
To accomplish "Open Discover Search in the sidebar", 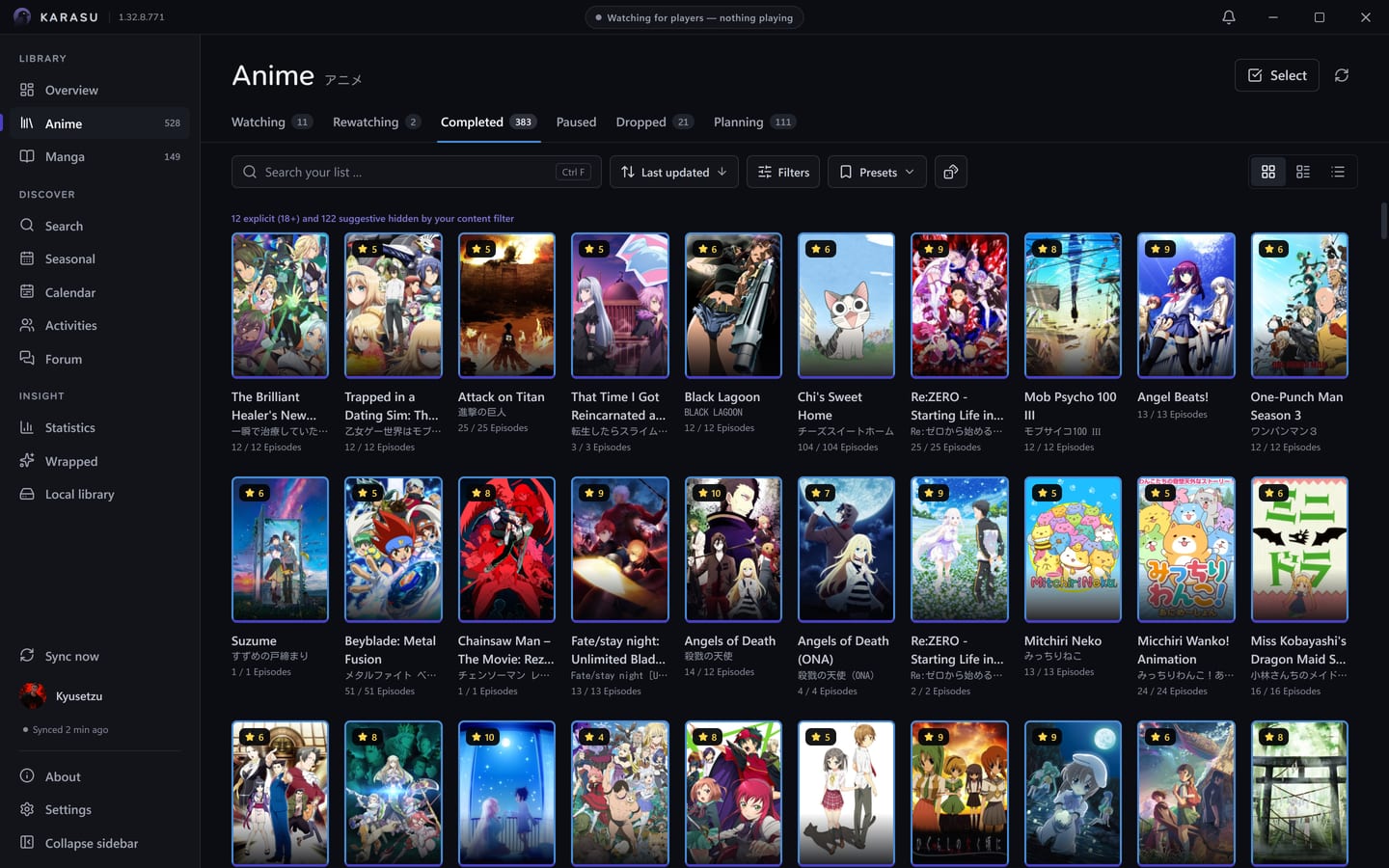I will (99, 226).
